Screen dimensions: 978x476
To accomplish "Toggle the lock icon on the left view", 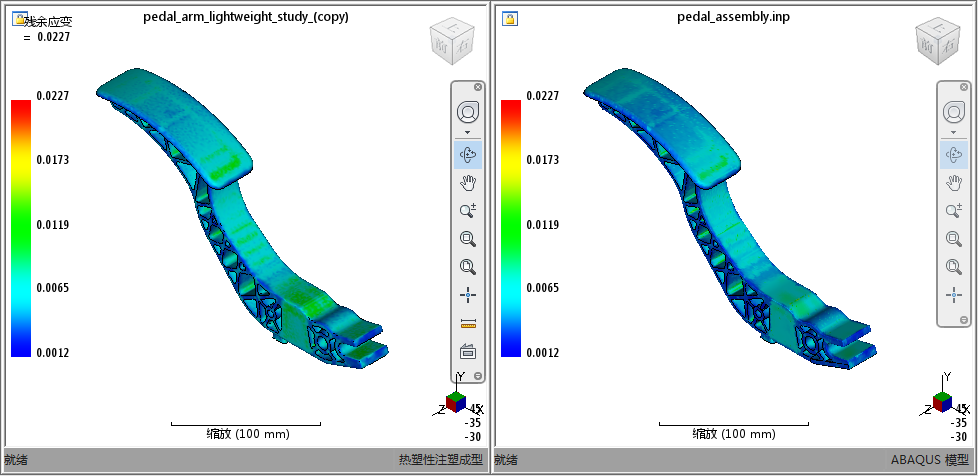I will coord(20,19).
